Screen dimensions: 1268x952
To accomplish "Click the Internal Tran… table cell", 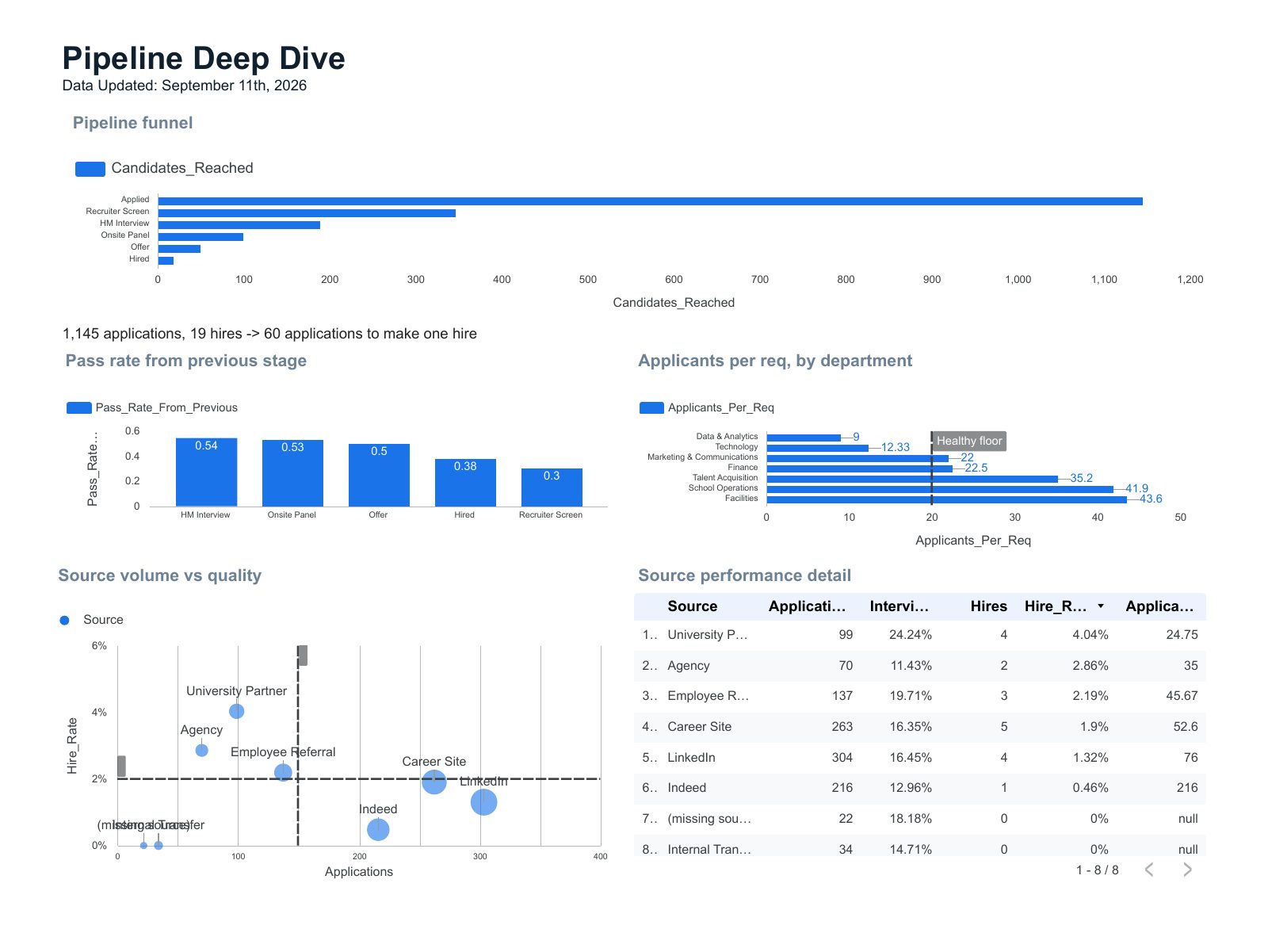I will coord(709,849).
